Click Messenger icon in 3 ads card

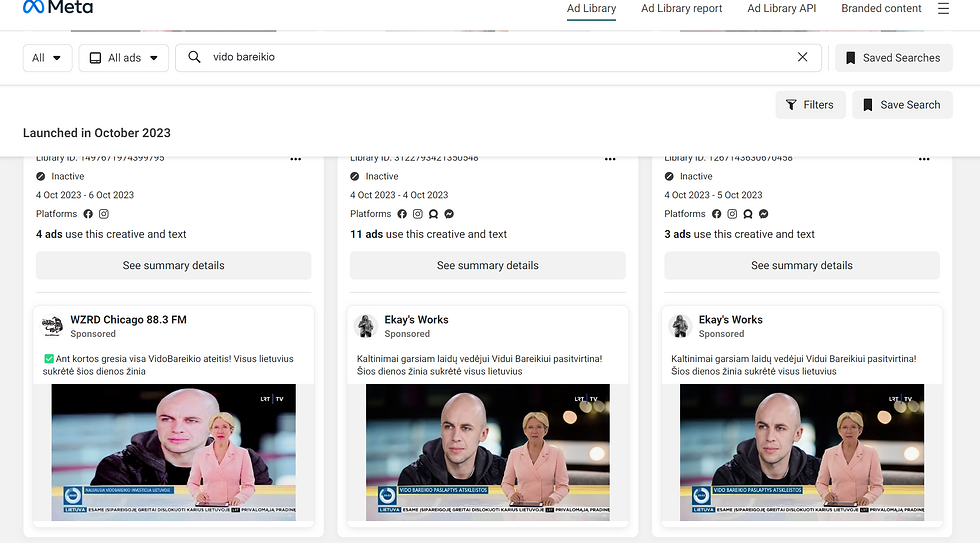[x=763, y=214]
